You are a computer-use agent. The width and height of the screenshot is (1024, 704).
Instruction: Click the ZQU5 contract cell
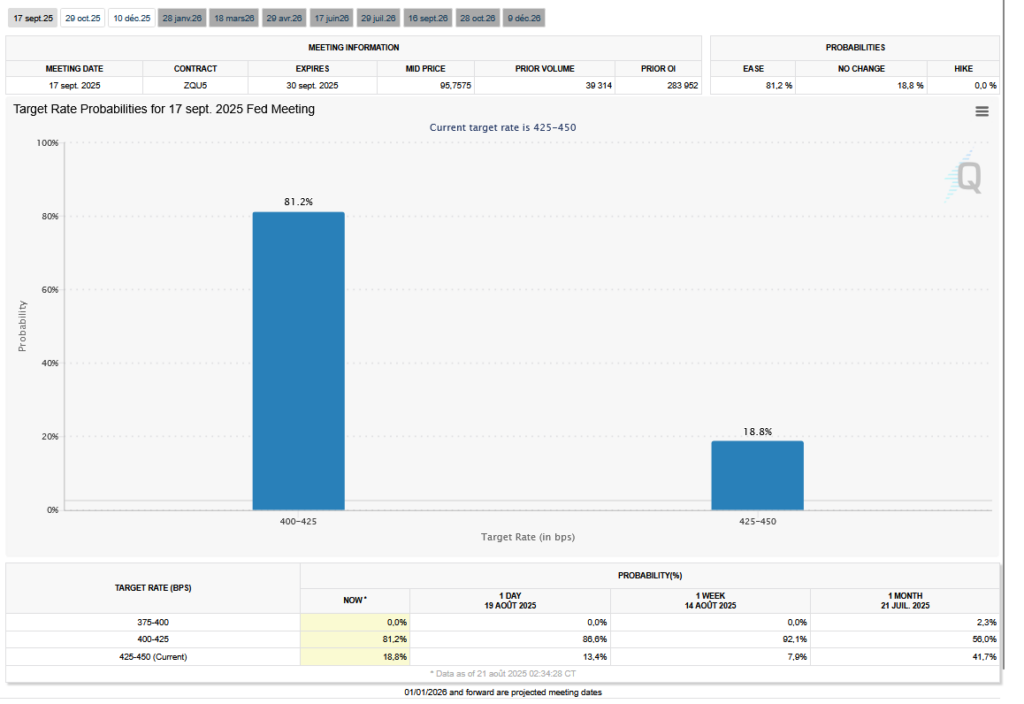pyautogui.click(x=195, y=86)
